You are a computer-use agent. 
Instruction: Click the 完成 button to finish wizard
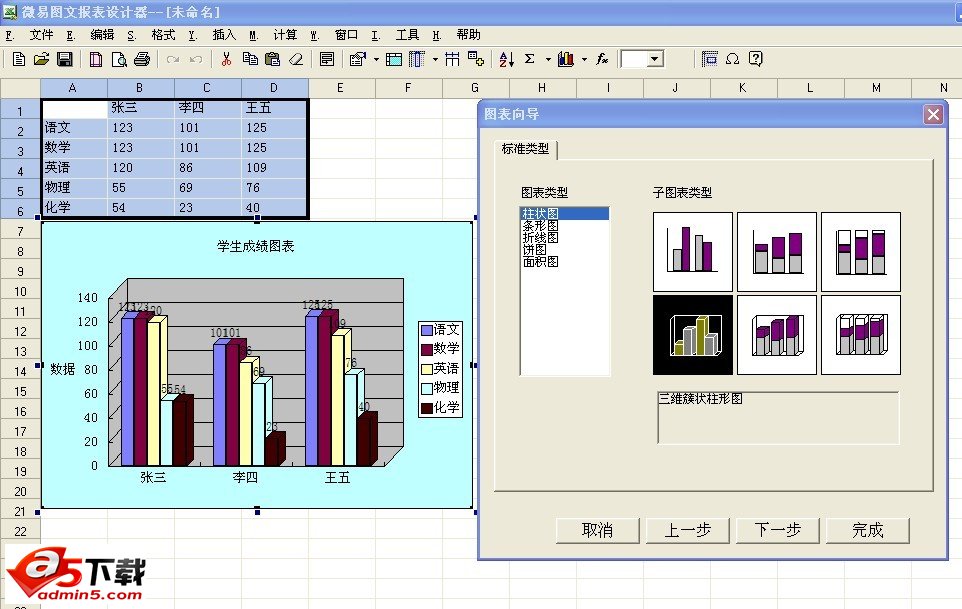tap(867, 530)
